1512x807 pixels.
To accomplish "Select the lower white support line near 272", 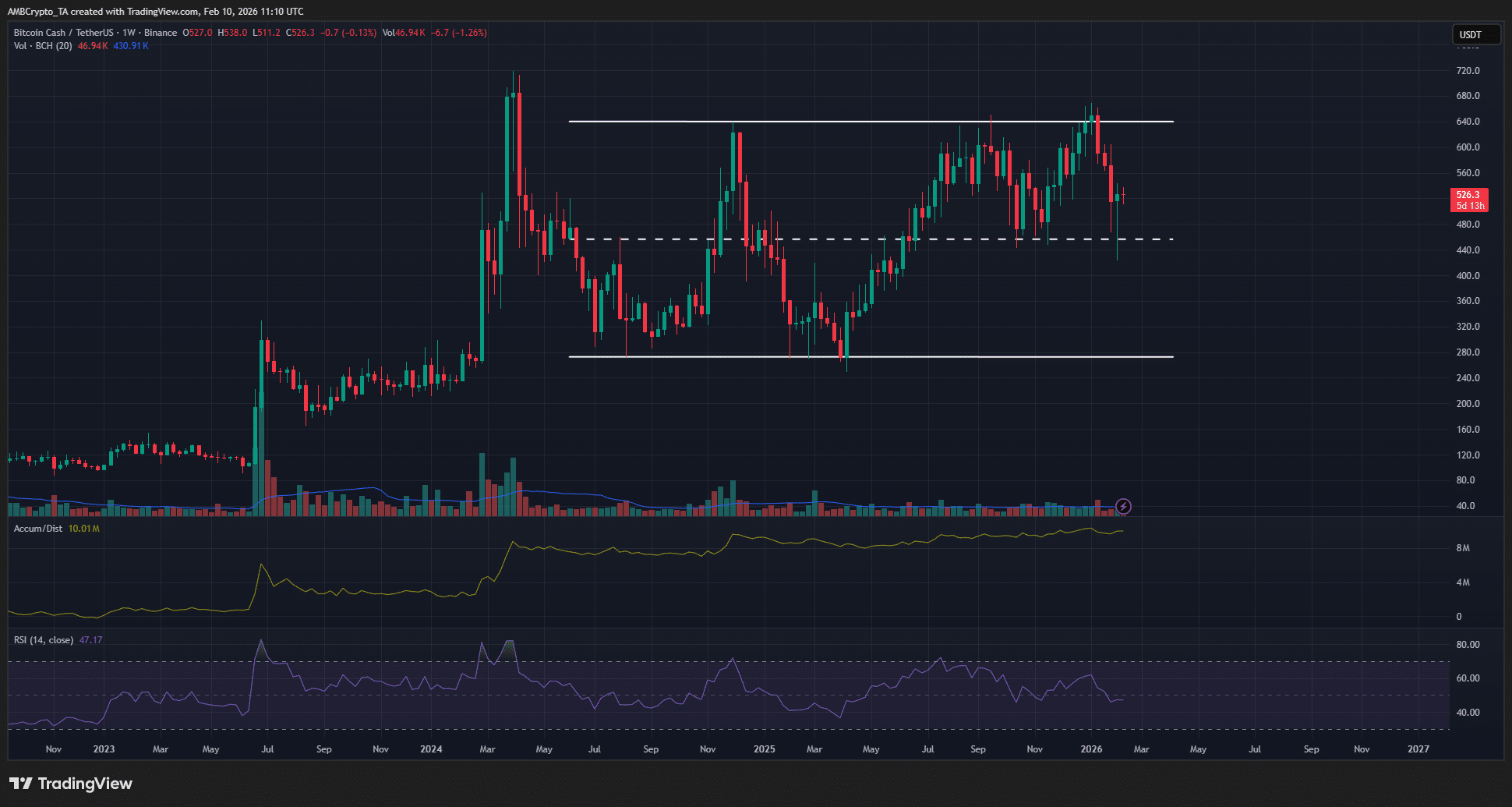I will pos(857,357).
